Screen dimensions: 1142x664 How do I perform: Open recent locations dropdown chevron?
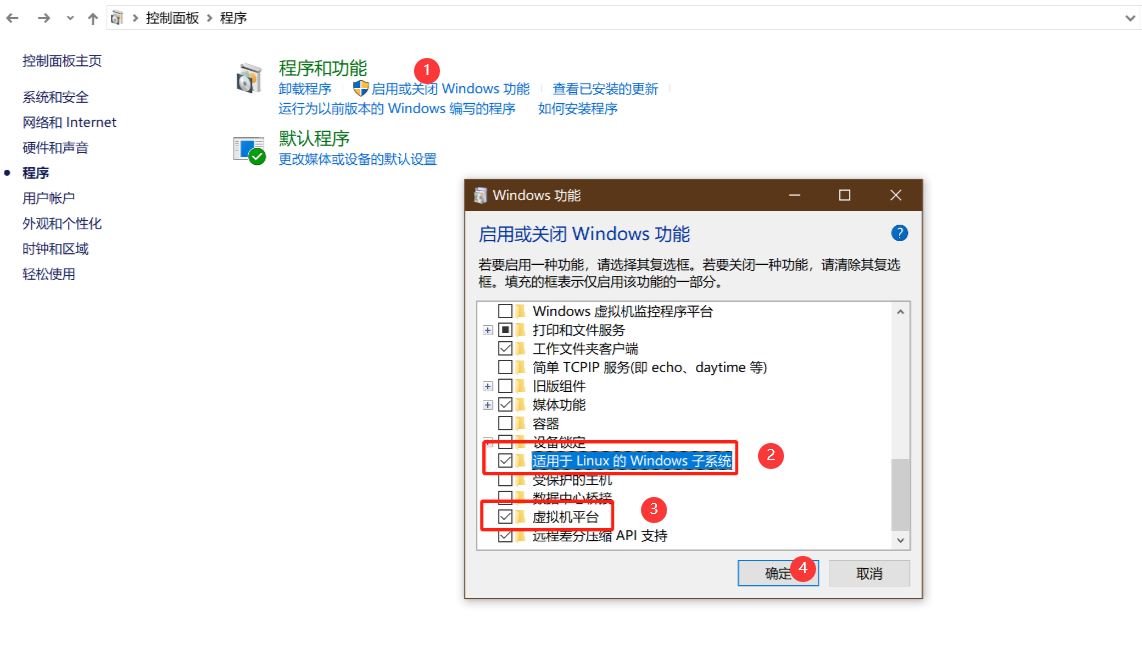[x=70, y=19]
